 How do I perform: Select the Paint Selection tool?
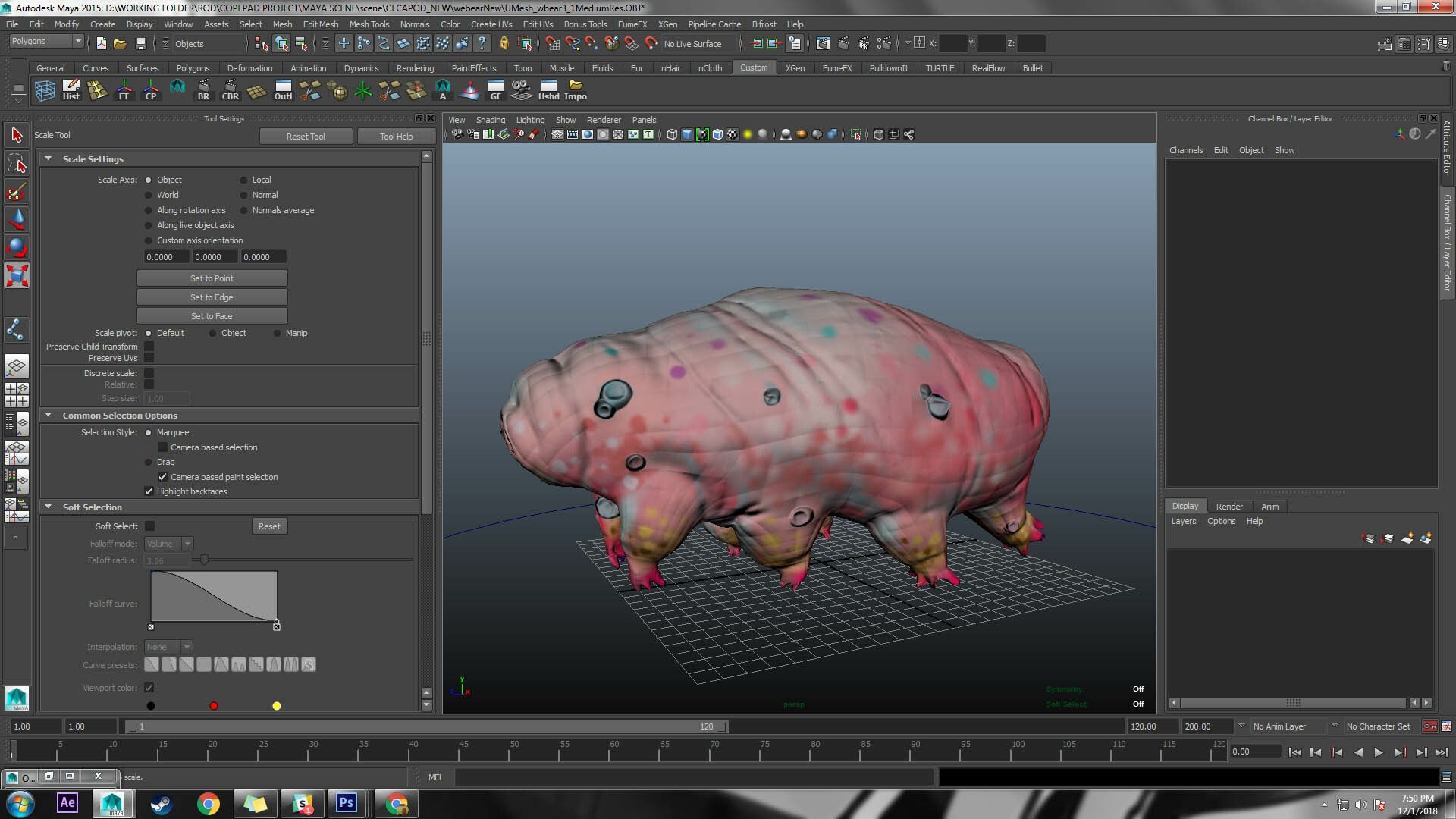[x=17, y=191]
